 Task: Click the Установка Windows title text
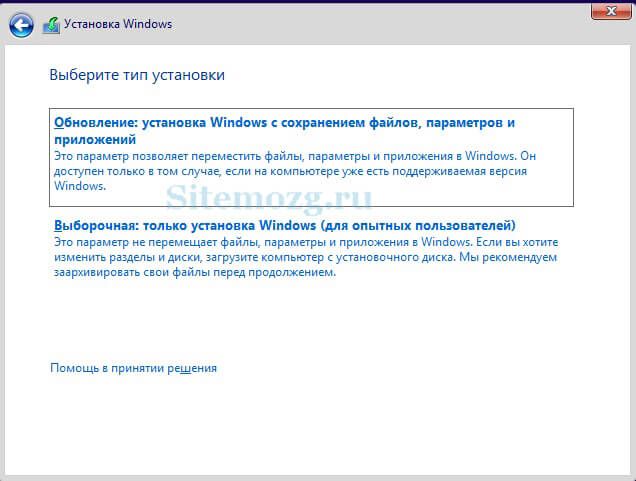click(x=118, y=24)
